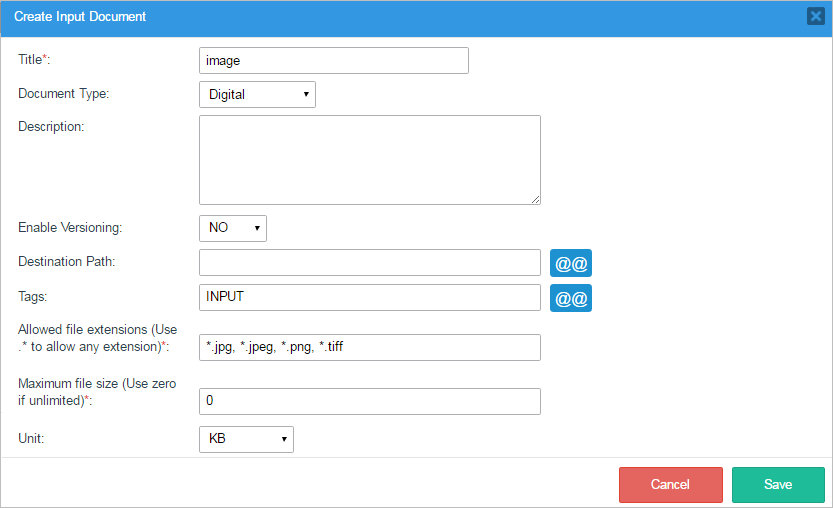The image size is (833, 508).
Task: Click the @@ variable picker beside Tags
Action: [570, 298]
